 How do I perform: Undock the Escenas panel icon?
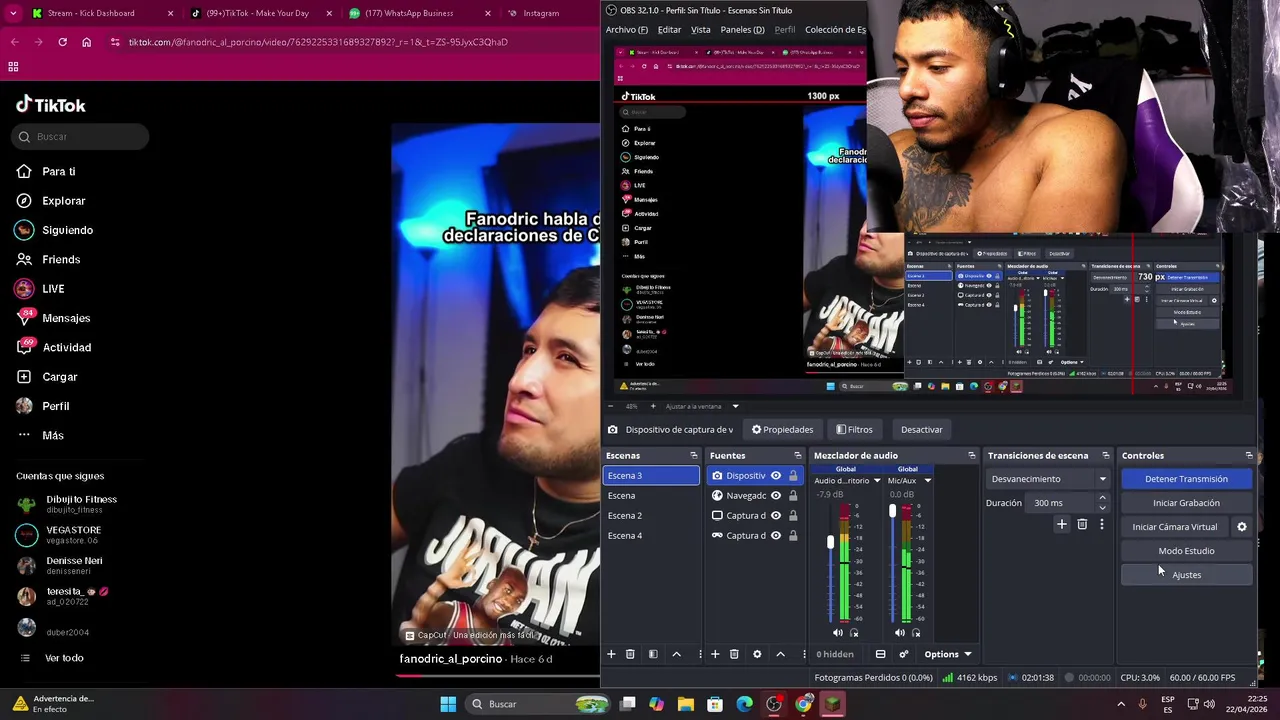pyautogui.click(x=694, y=456)
